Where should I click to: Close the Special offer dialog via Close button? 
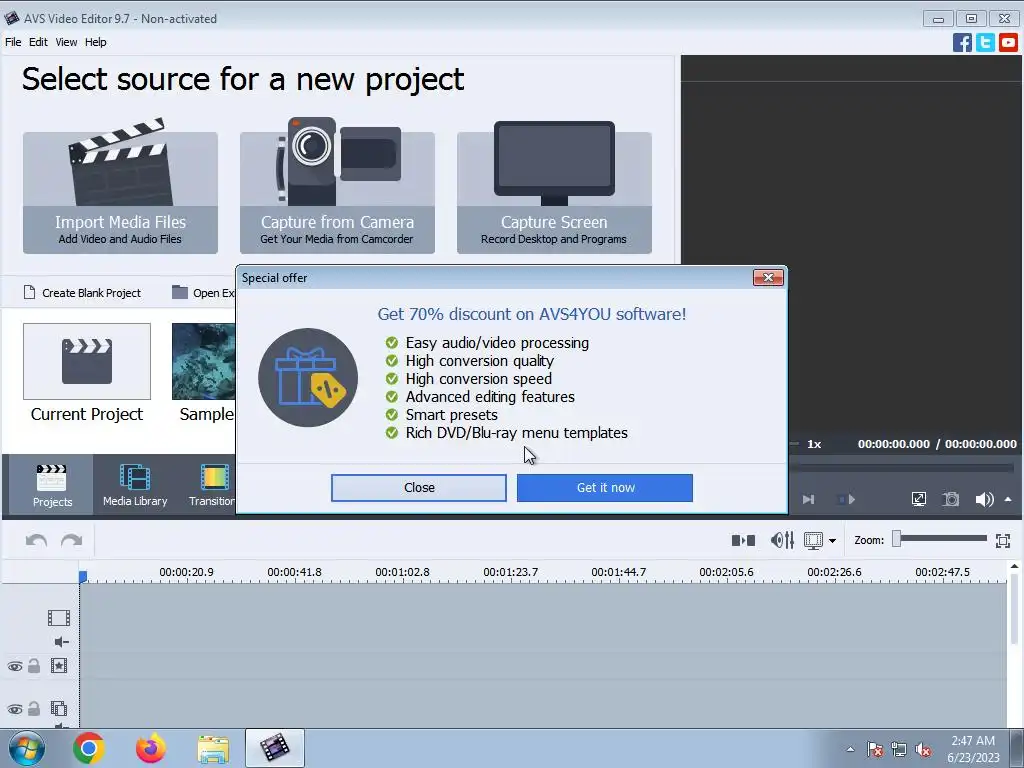coord(419,488)
